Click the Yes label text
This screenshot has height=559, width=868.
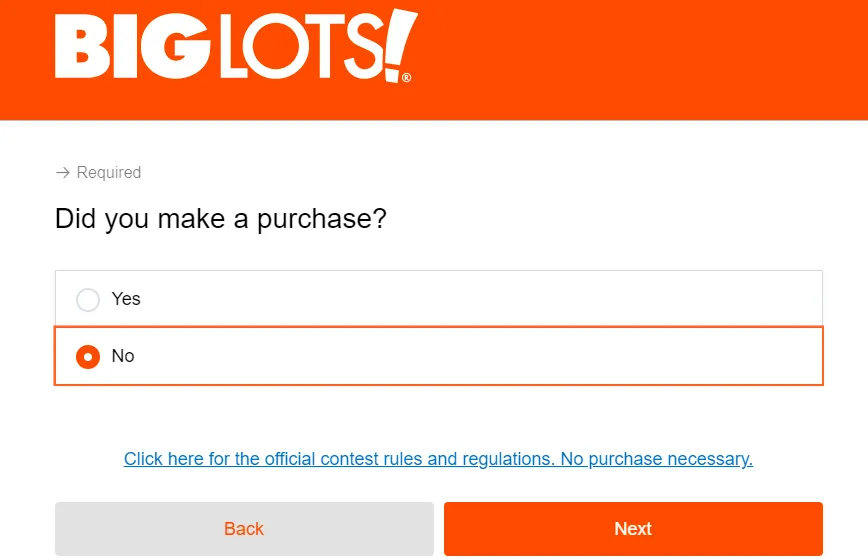click(126, 299)
